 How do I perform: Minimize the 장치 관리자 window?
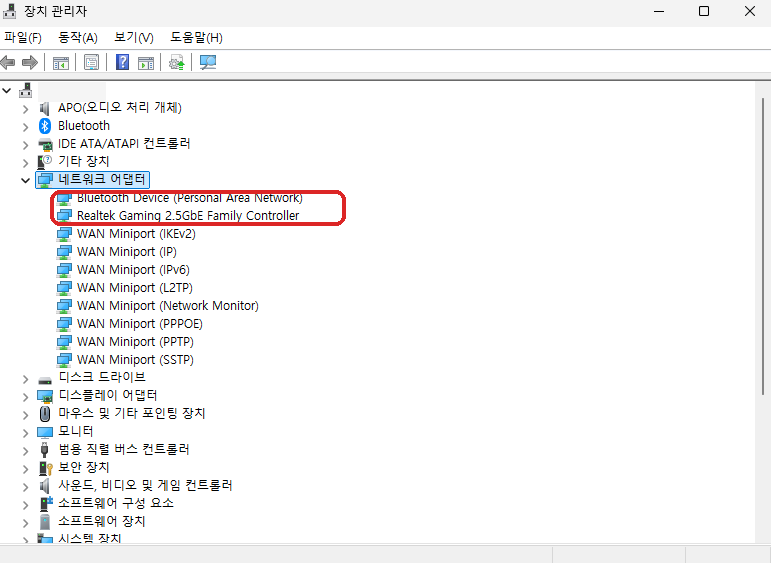(659, 11)
